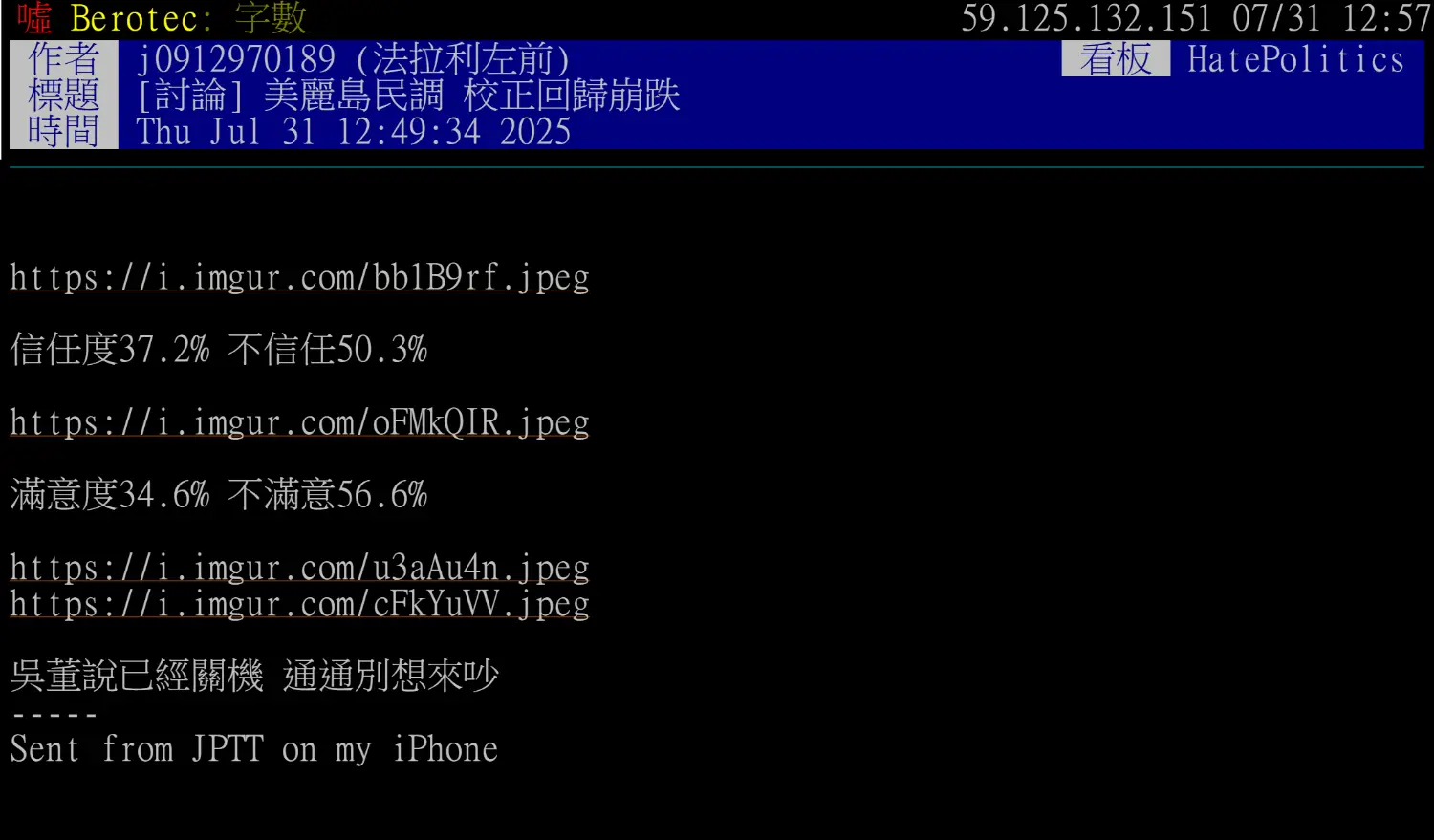Click the 作者 author label
The height and width of the screenshot is (840, 1434).
[x=64, y=59]
